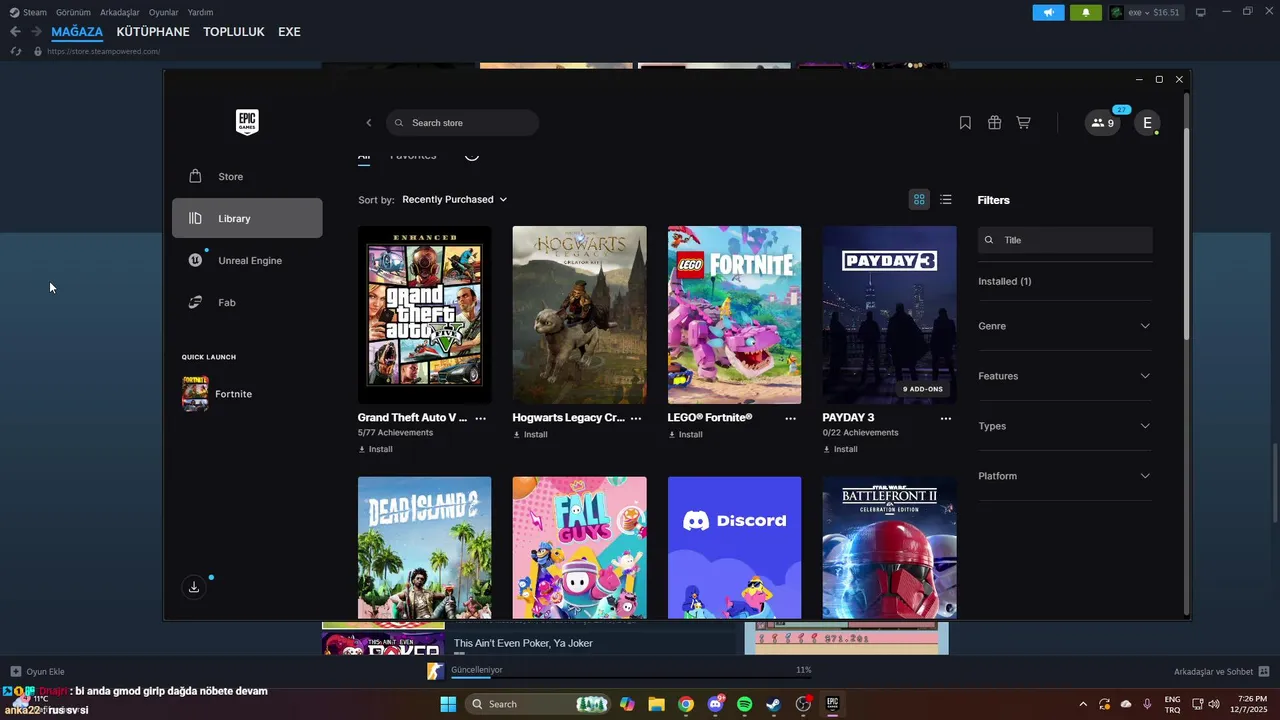Open Unreal Engine in Epic sidebar
Screen dimensions: 1280x720
247,260
